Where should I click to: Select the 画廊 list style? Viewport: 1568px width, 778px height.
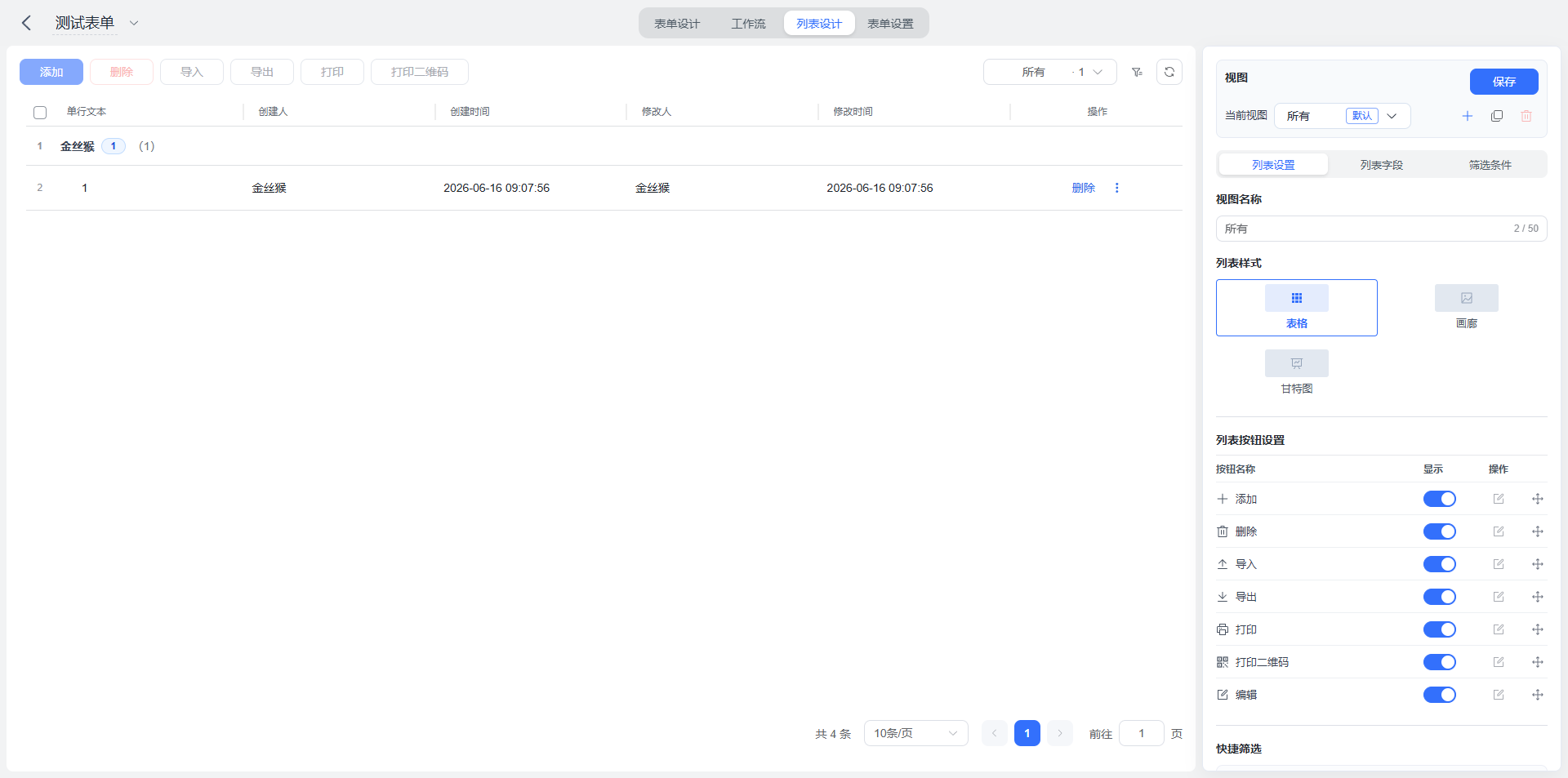click(x=1467, y=308)
